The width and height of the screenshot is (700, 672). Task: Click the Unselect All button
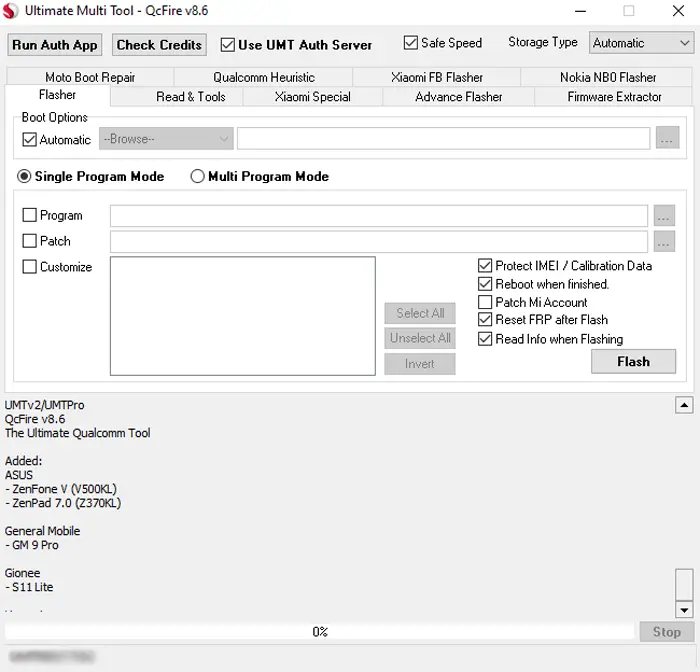(x=420, y=338)
